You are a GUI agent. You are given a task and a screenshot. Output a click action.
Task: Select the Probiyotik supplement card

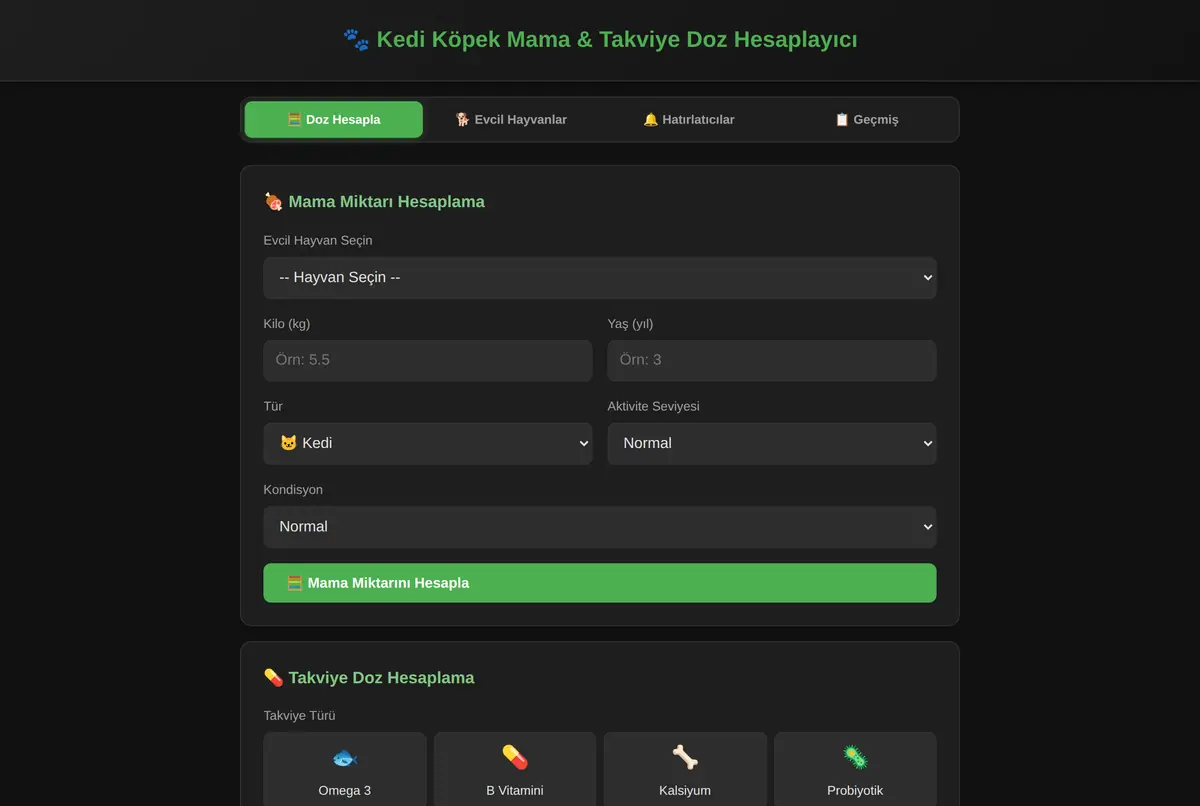tap(855, 769)
